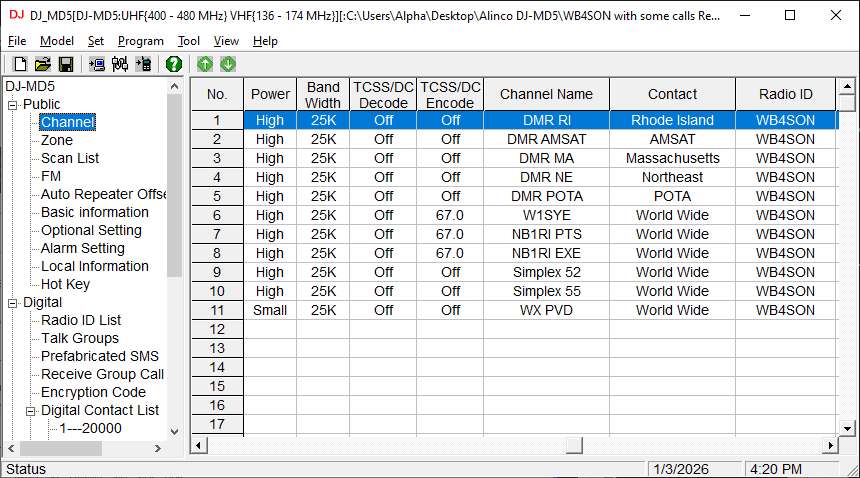
Task: Click the New file toolbar icon
Action: [19, 64]
